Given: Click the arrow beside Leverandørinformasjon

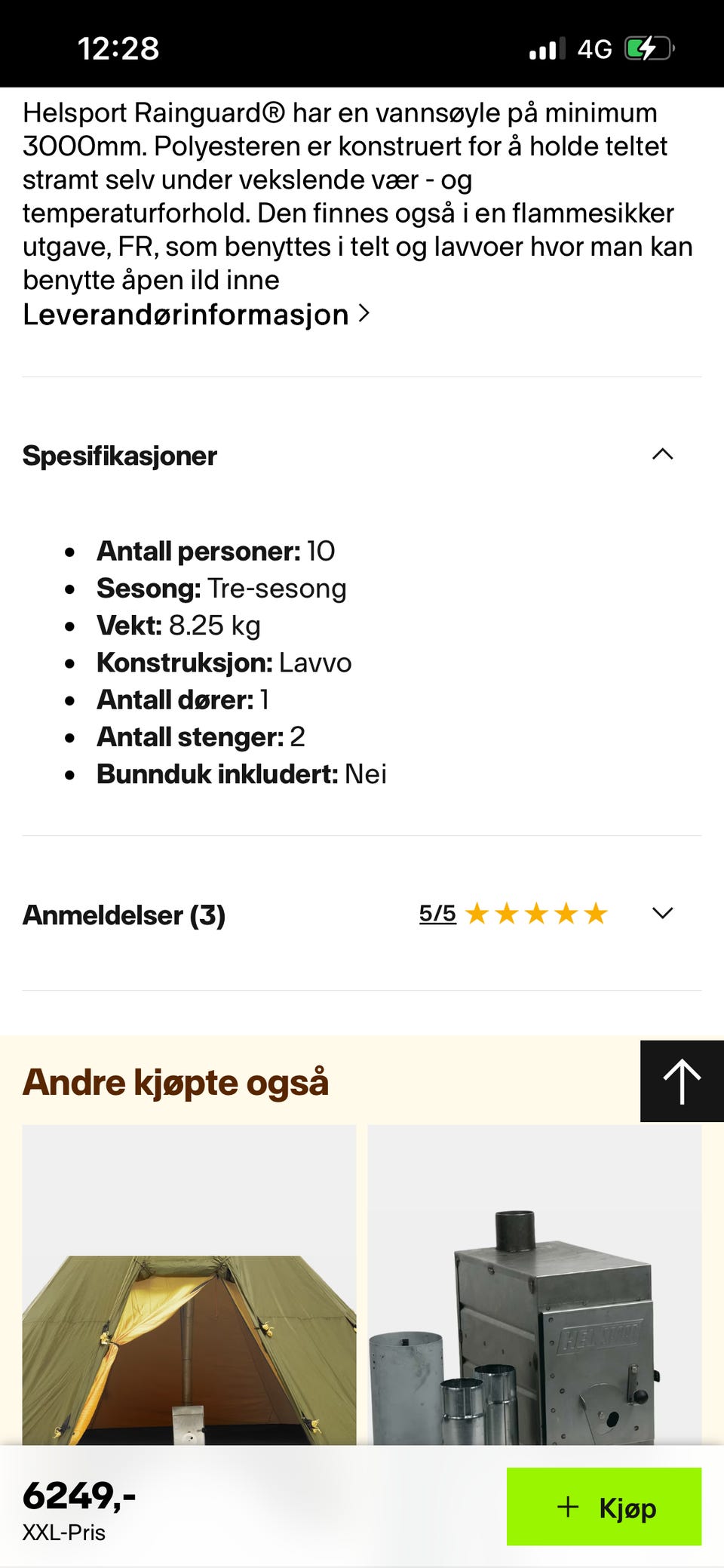Looking at the screenshot, I should [x=364, y=314].
